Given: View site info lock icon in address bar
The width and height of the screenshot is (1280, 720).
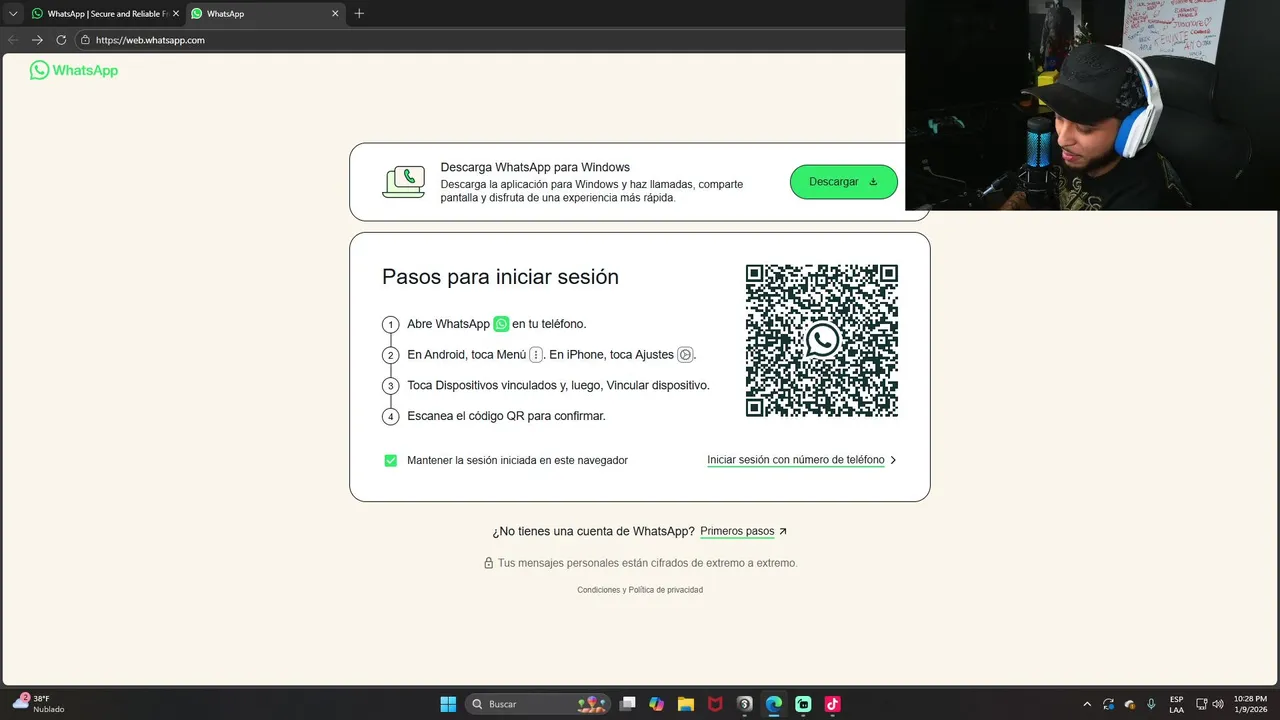Looking at the screenshot, I should point(86,40).
